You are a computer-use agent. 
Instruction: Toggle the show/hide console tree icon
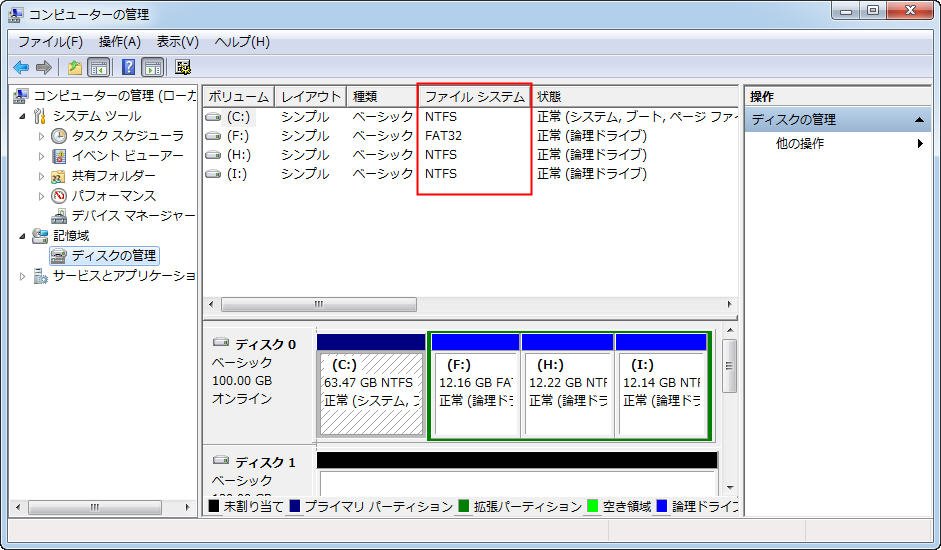99,67
